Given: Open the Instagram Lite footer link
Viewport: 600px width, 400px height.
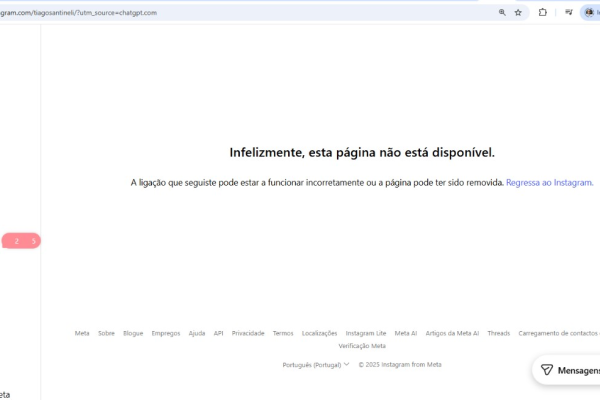Looking at the screenshot, I should (x=366, y=333).
